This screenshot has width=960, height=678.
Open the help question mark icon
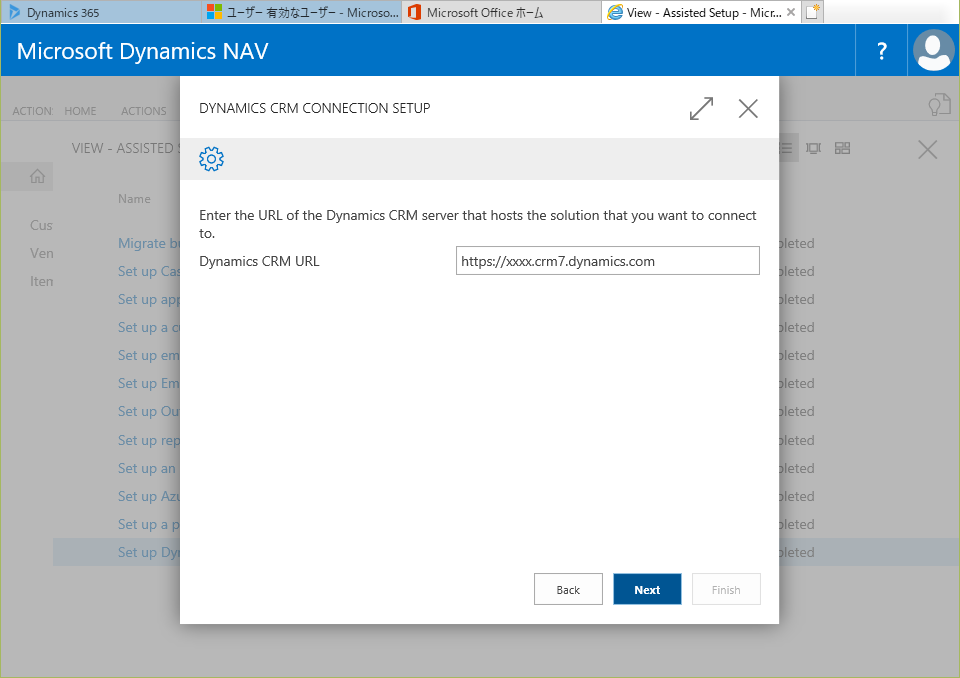[881, 51]
